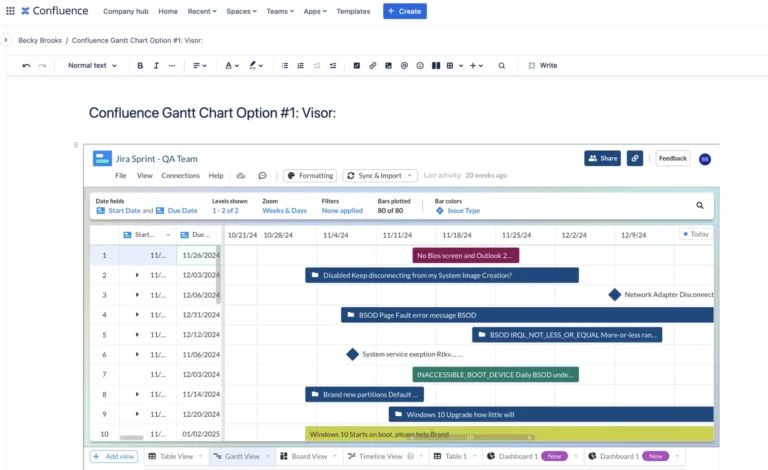Open table options dropdown arrow

[x=461, y=66]
